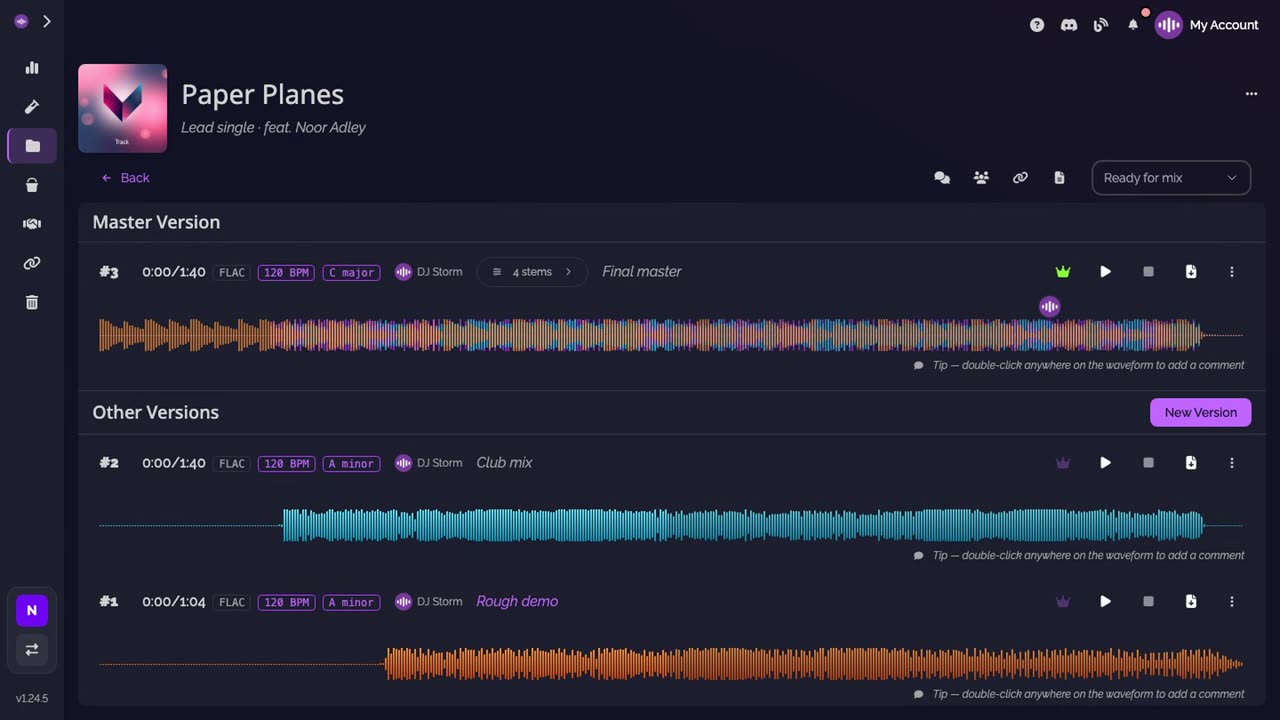The height and width of the screenshot is (720, 1280).
Task: Play the Rough demo version
Action: (x=1105, y=602)
